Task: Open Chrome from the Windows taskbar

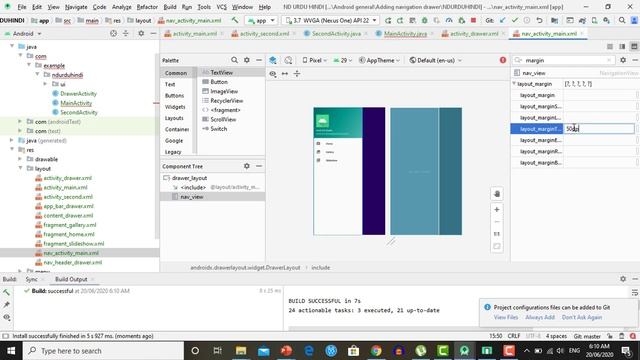Action: pos(376,351)
